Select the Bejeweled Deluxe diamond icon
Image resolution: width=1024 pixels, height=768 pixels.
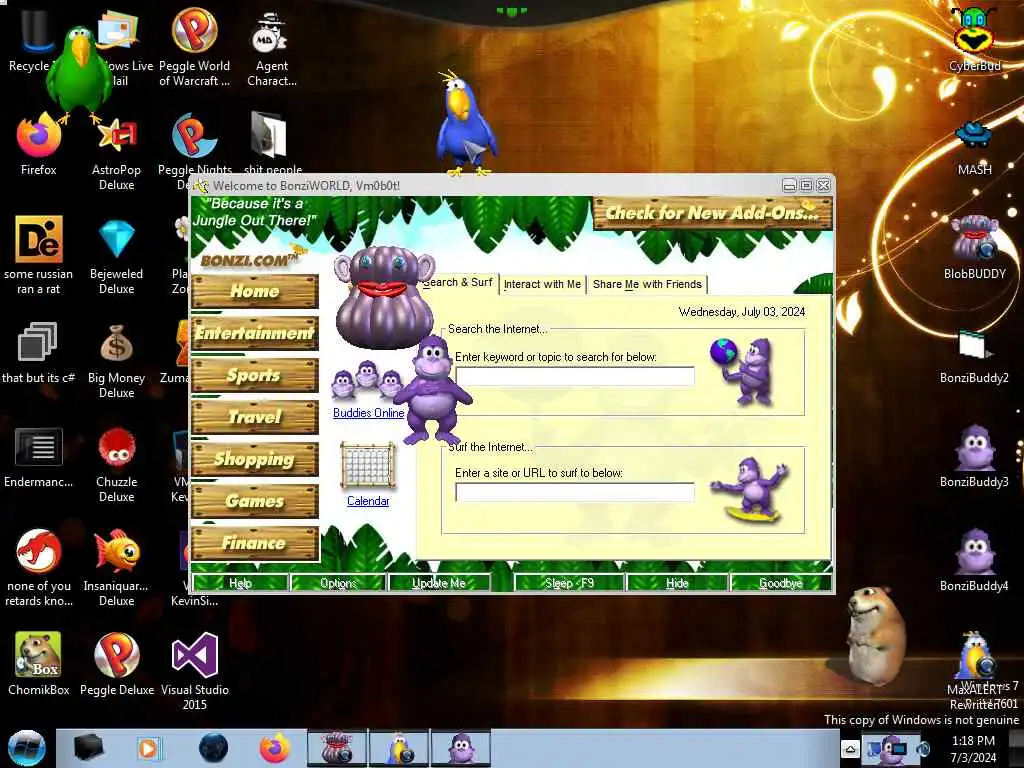(x=116, y=239)
